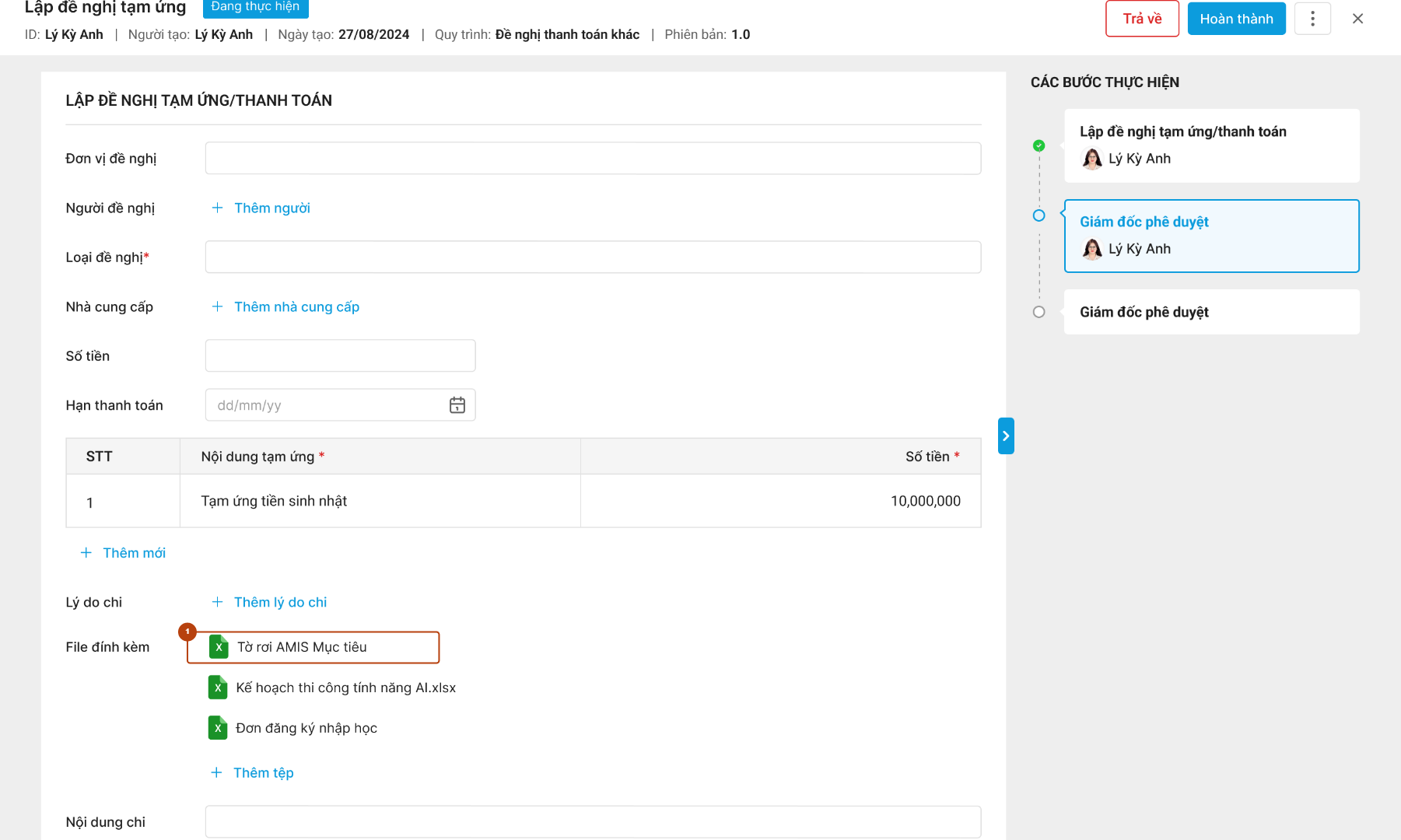
Task: Click the plus icon beside Thêm người
Action: click(218, 208)
